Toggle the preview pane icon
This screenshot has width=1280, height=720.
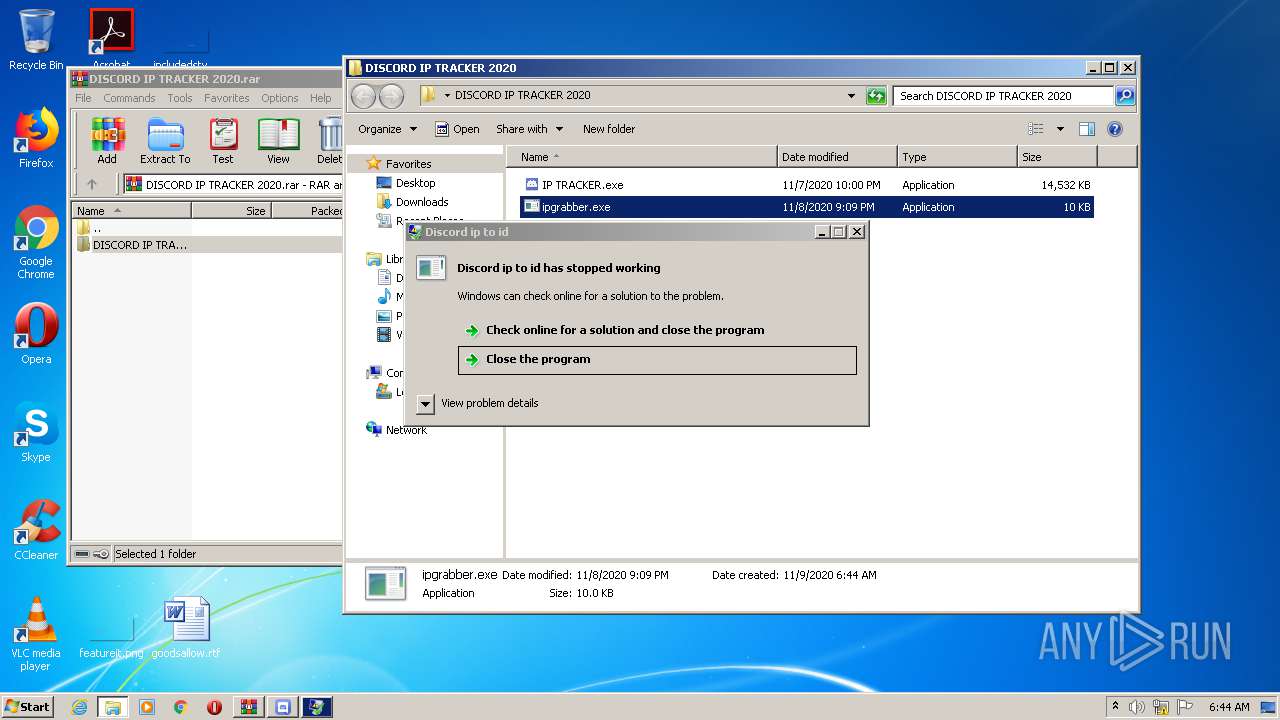coord(1087,129)
